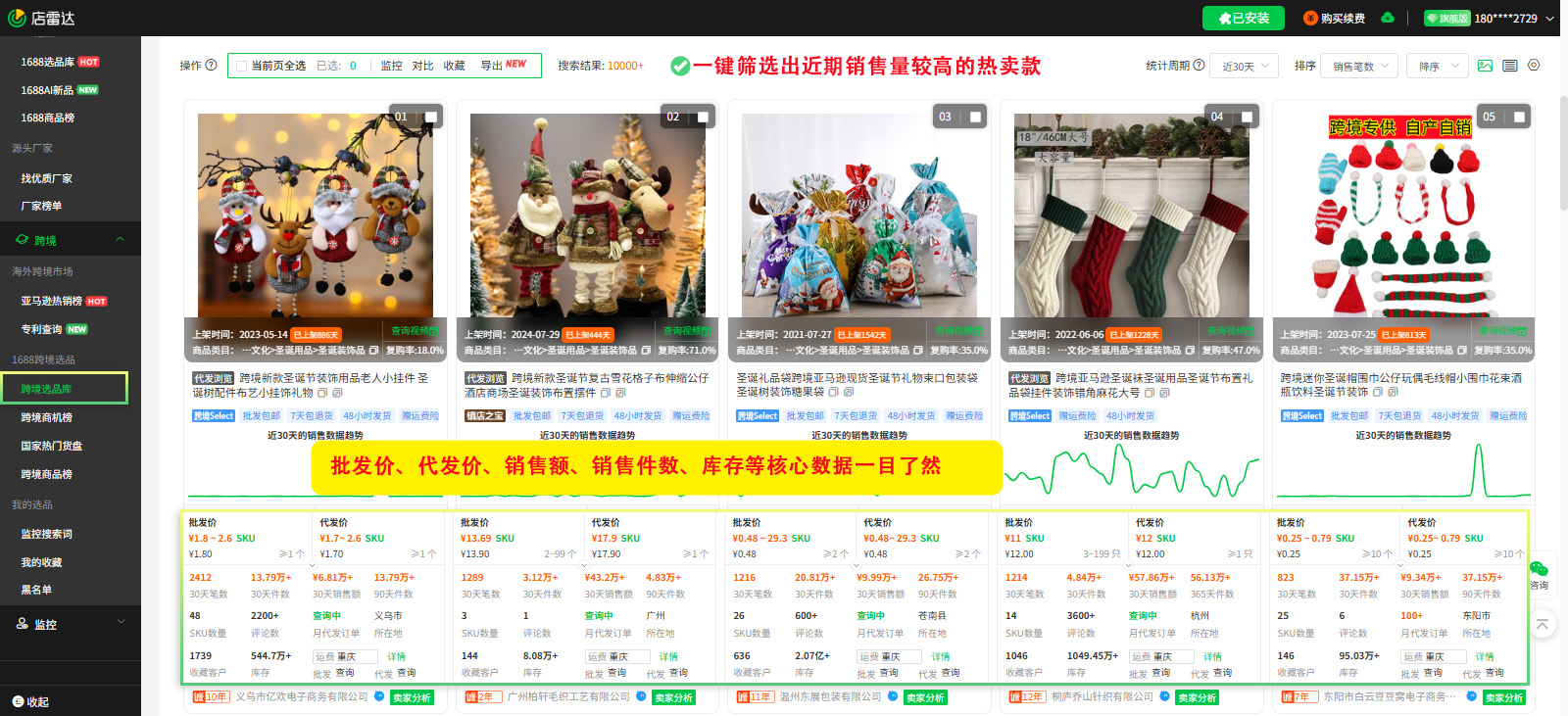
Task: Tick the 当前页全选 checkbox
Action: (241, 67)
